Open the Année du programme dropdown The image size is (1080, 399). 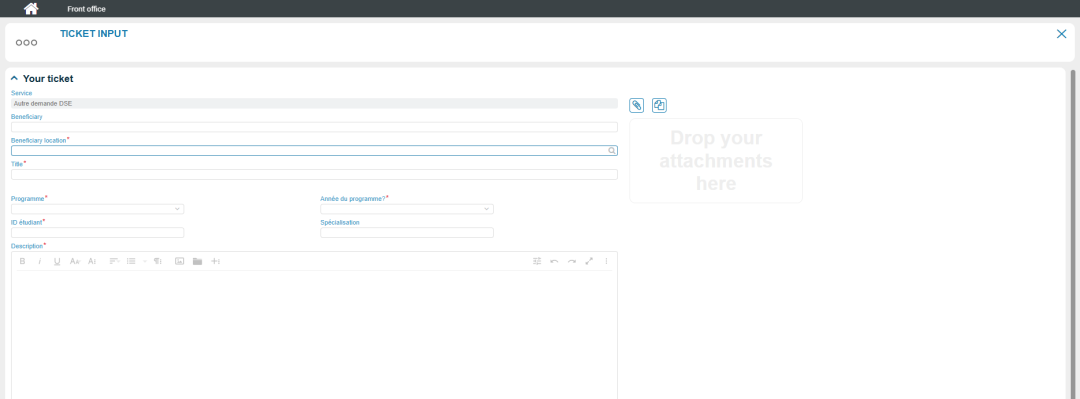pos(406,209)
